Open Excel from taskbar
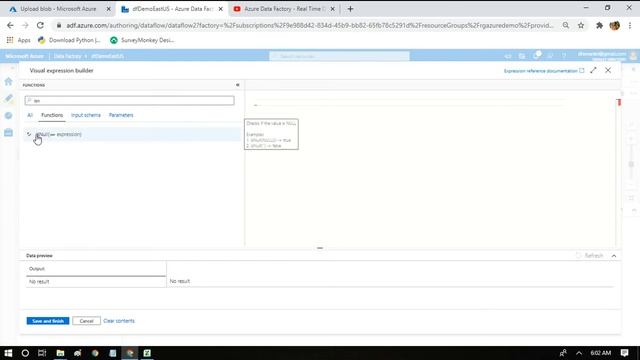 click(x=147, y=353)
